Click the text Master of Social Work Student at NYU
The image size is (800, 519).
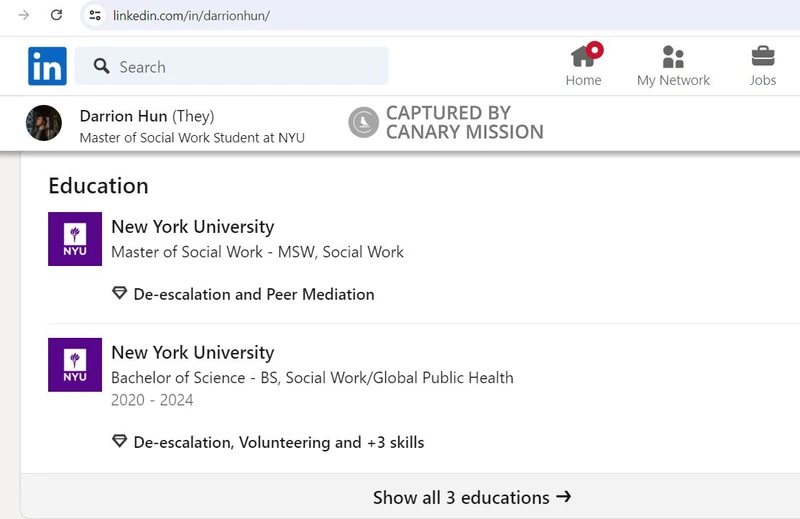point(192,138)
